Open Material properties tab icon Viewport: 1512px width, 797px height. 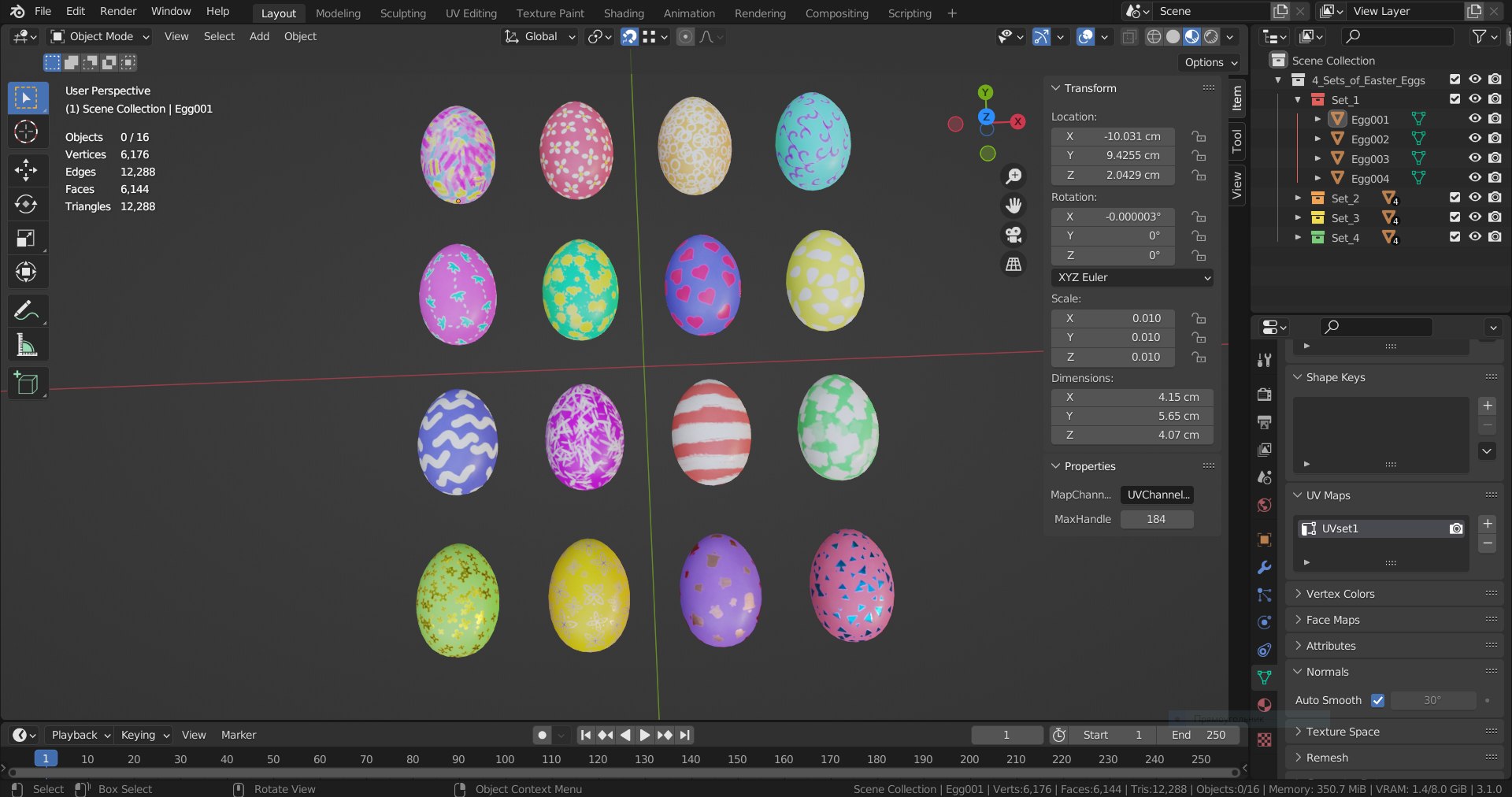coord(1264,705)
